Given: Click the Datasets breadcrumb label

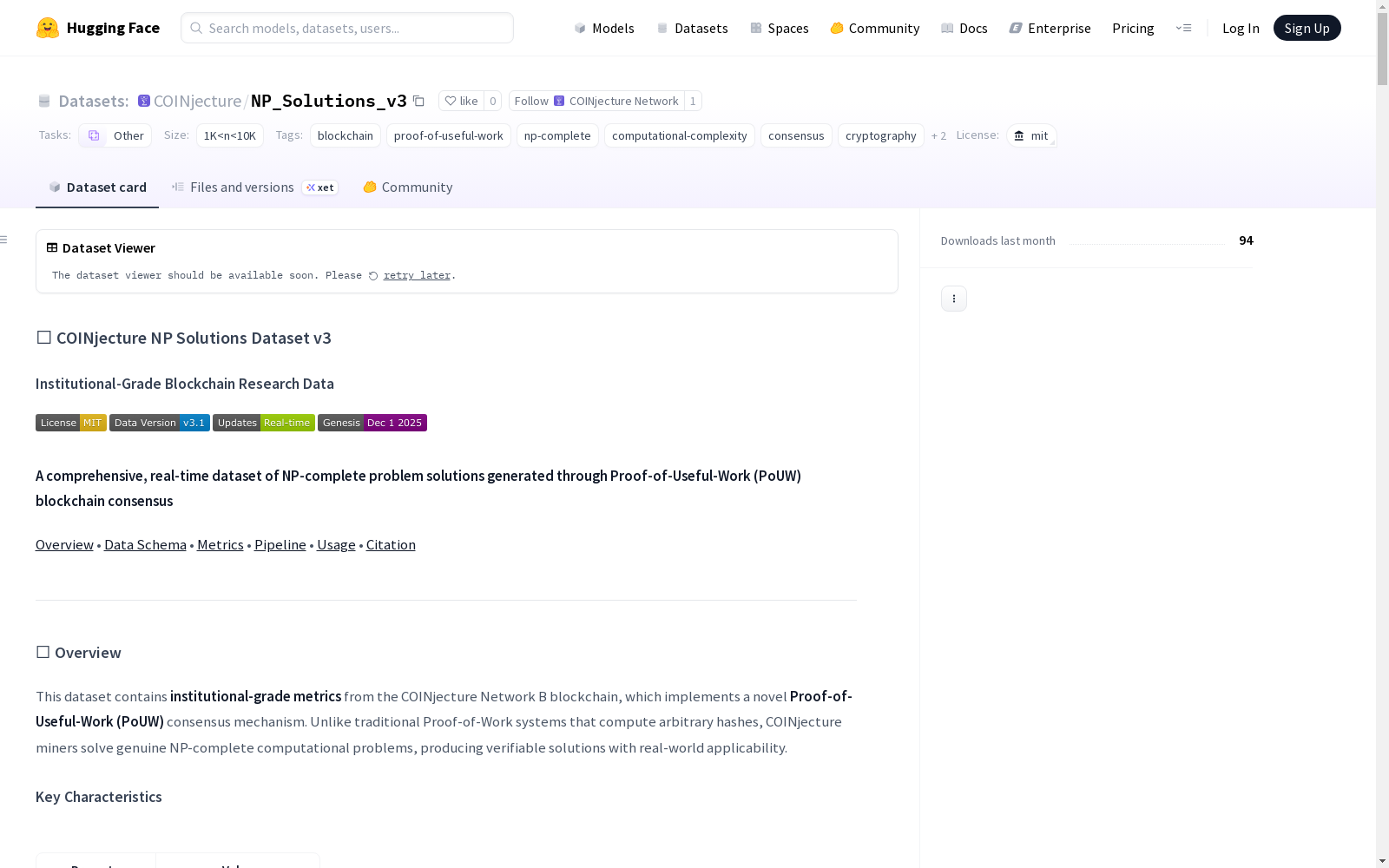Looking at the screenshot, I should pyautogui.click(x=94, y=101).
